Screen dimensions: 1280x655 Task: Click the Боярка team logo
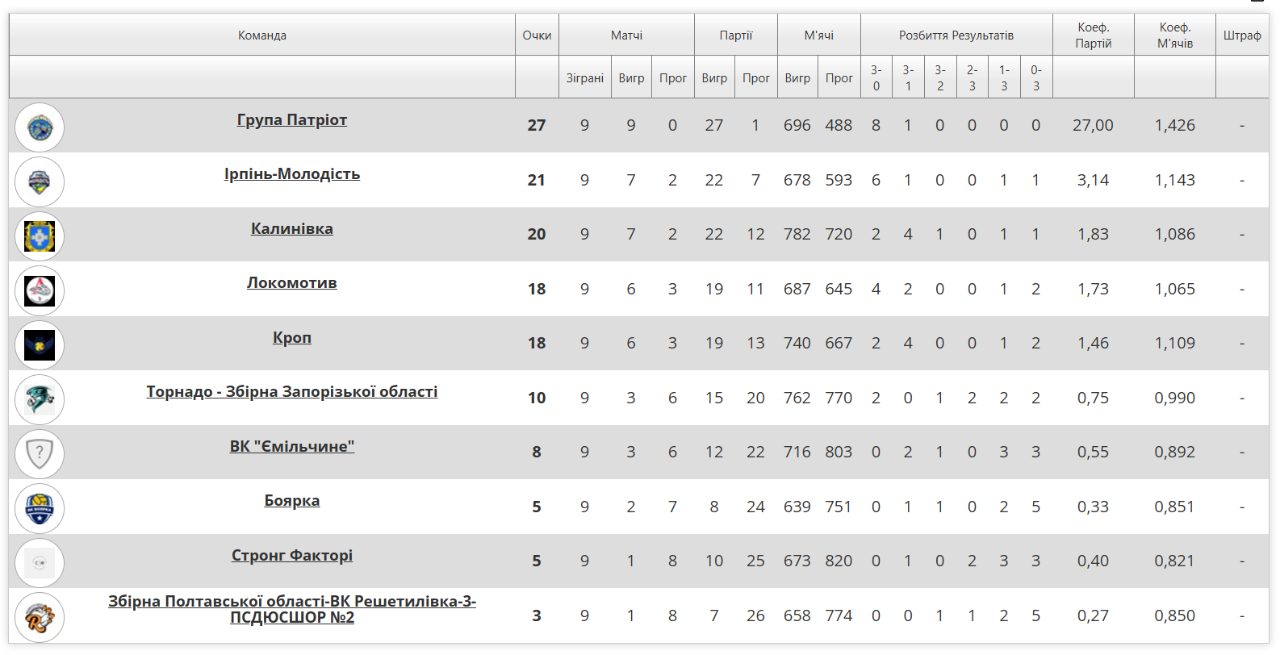(x=40, y=508)
